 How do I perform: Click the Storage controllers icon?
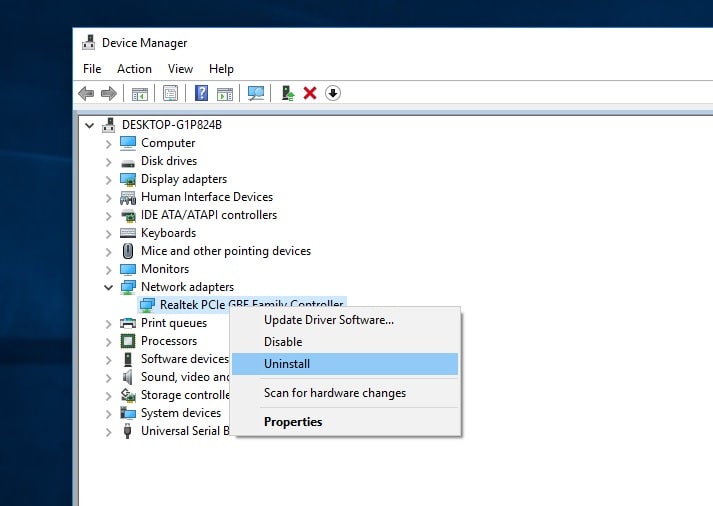click(128, 395)
